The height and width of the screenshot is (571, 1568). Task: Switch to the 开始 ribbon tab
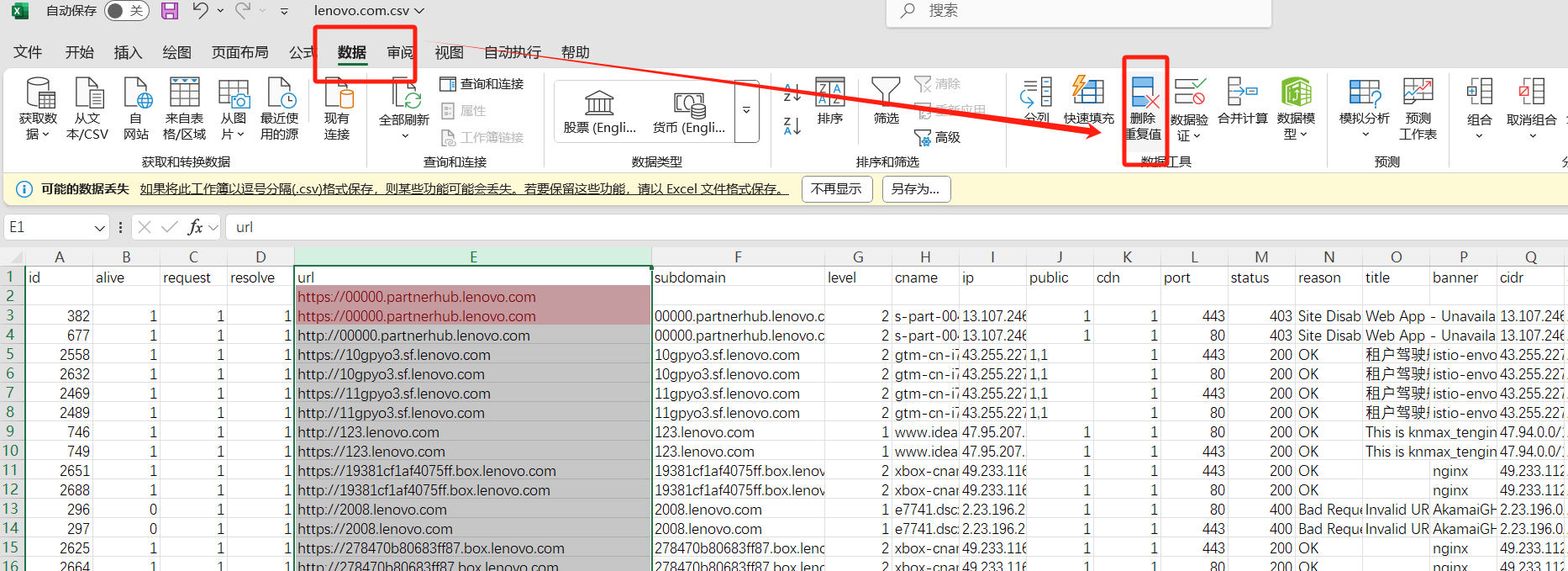coord(80,52)
